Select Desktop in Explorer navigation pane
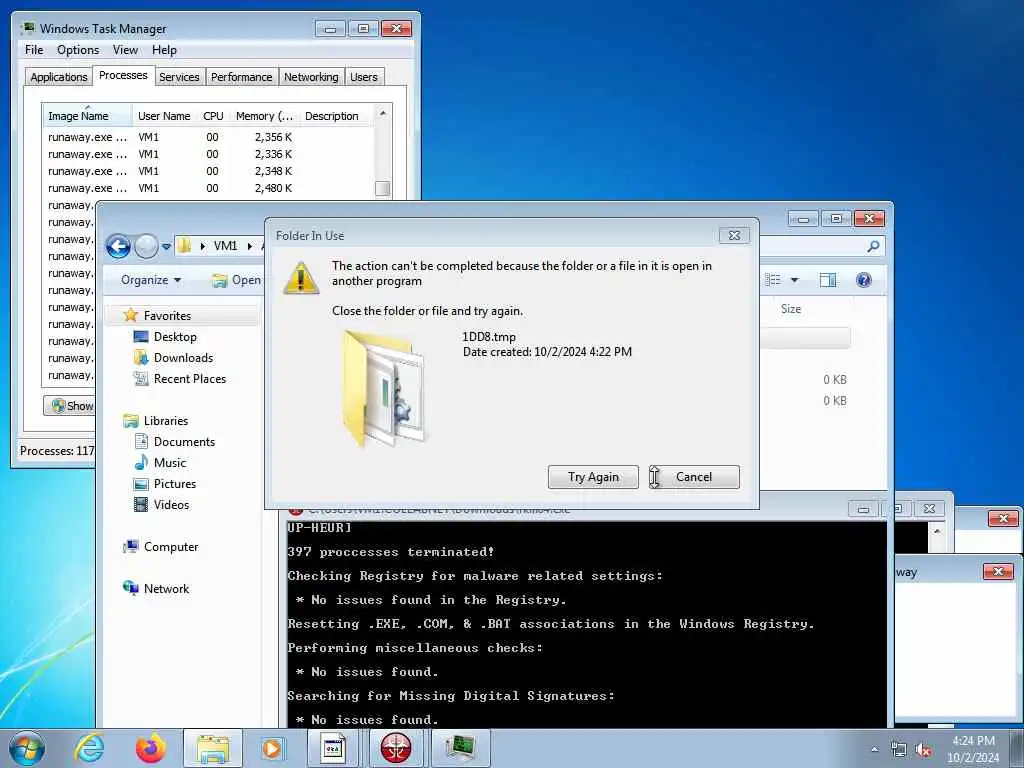The width and height of the screenshot is (1024, 768). [175, 337]
